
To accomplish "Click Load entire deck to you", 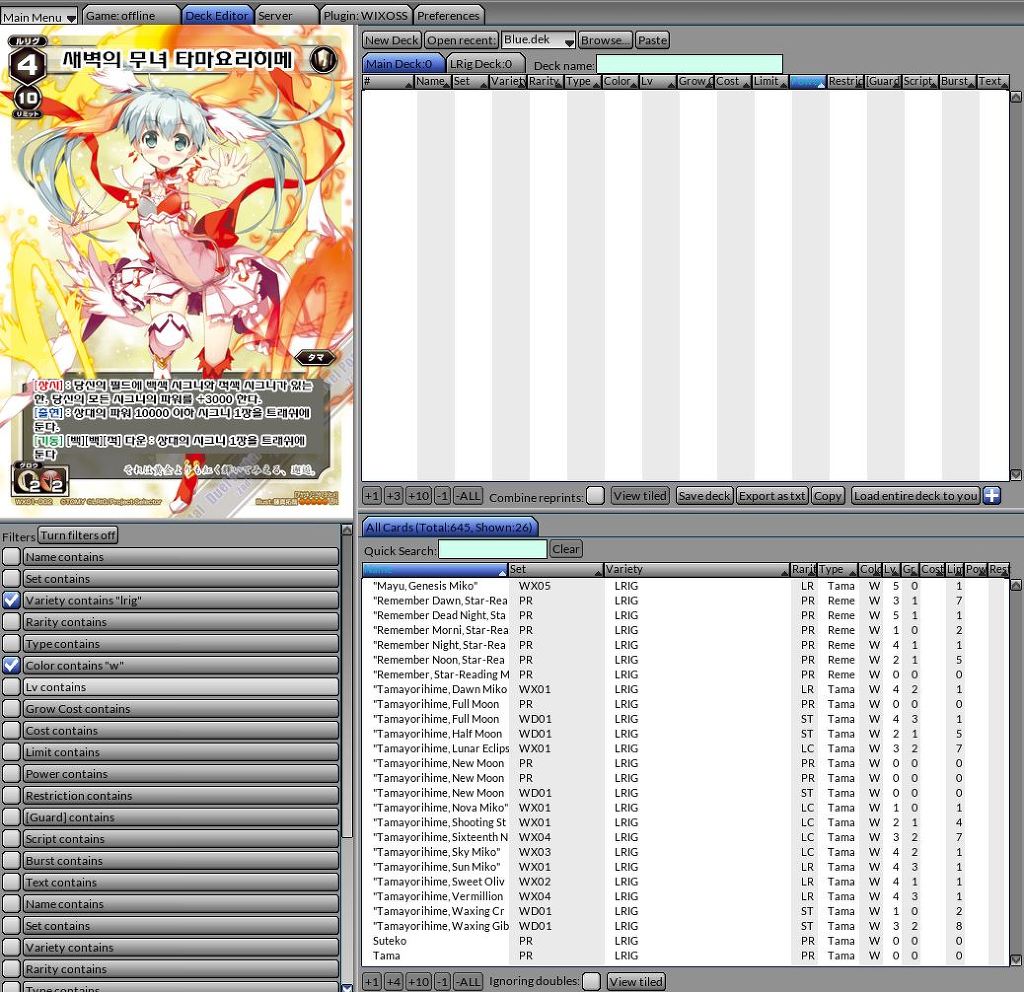I will (915, 496).
